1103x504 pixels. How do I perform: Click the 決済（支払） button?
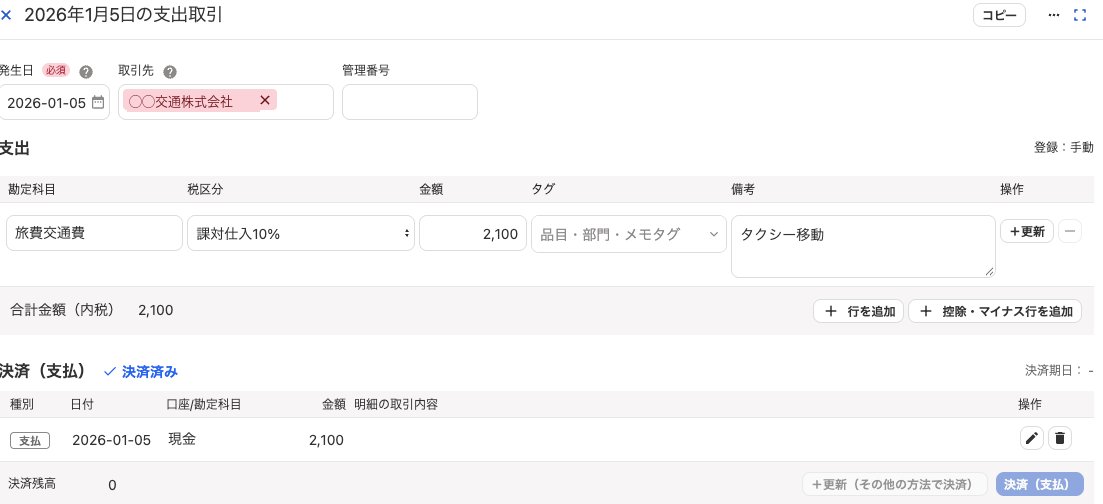tap(1040, 484)
